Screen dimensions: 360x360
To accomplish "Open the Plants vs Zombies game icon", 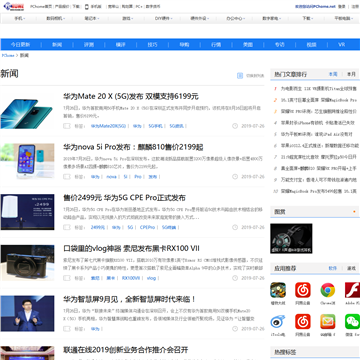I will 278,290.
